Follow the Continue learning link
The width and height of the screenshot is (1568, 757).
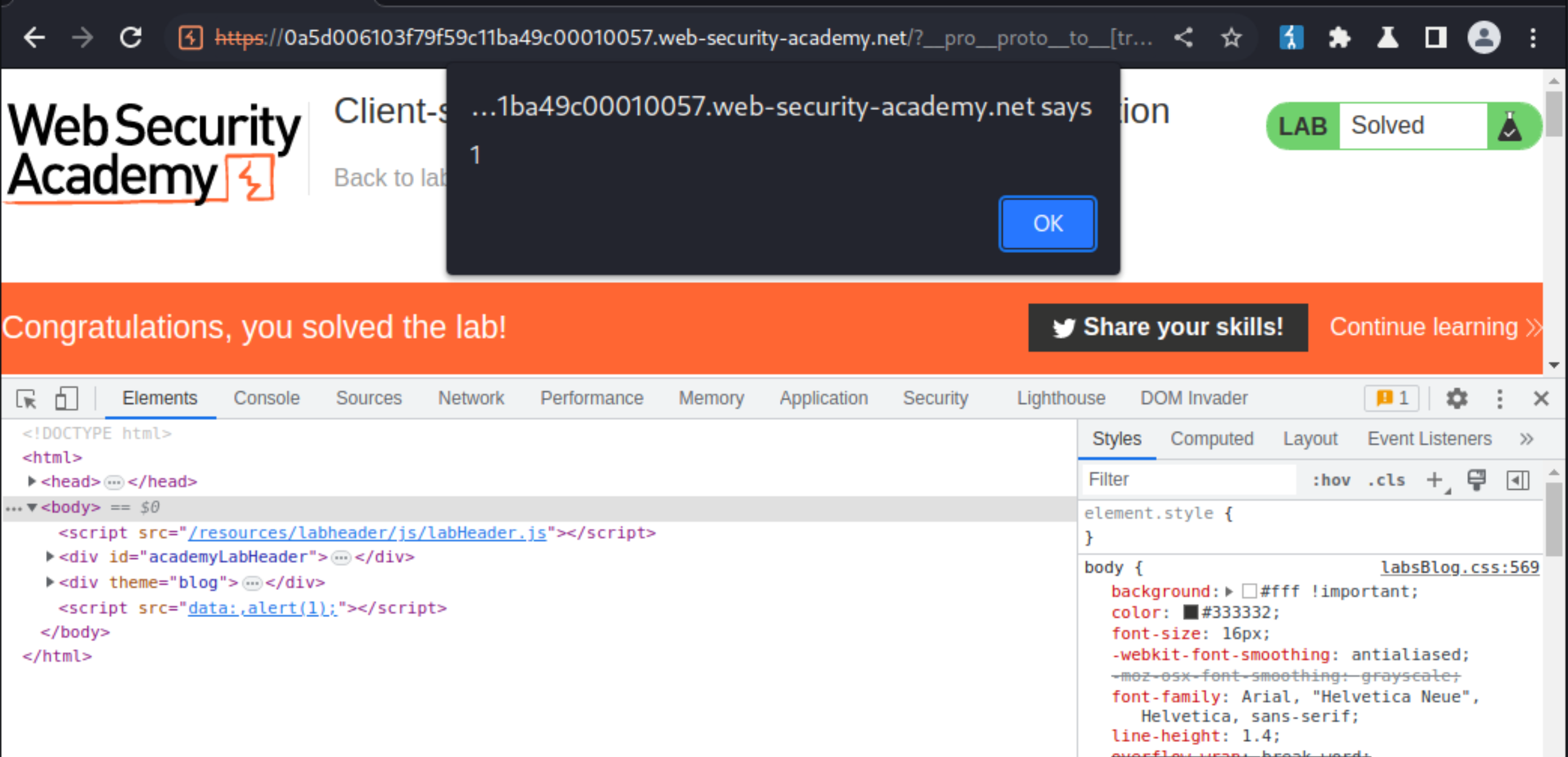pos(1436,327)
